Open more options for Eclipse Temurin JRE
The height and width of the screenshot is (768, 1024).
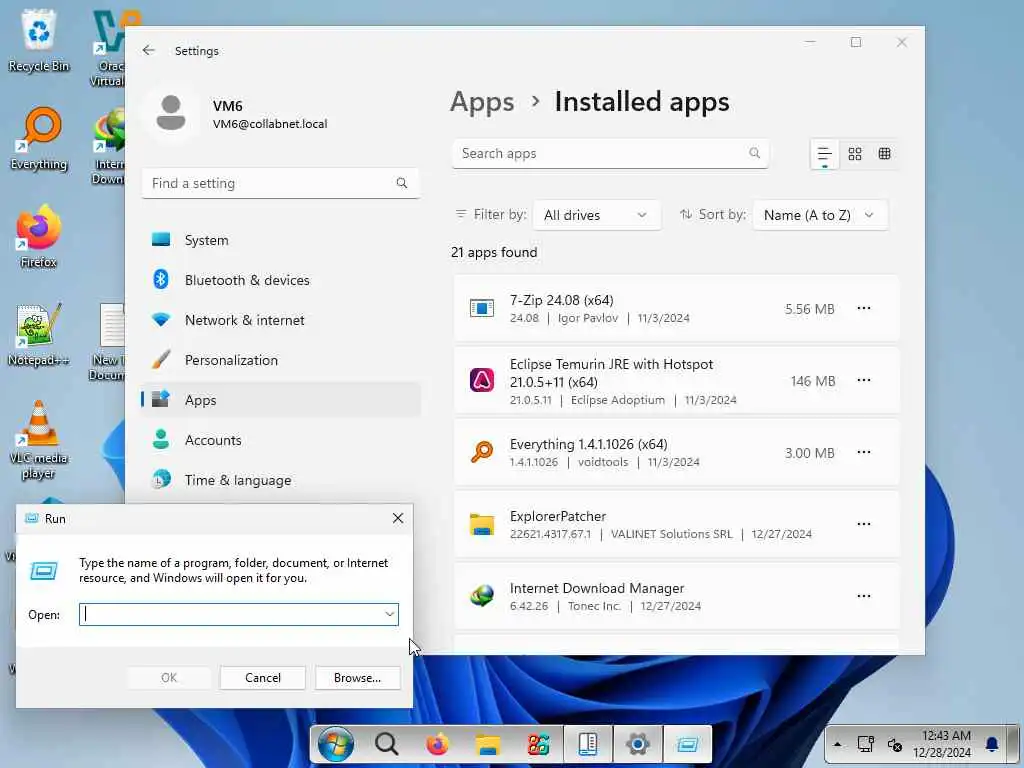863,380
